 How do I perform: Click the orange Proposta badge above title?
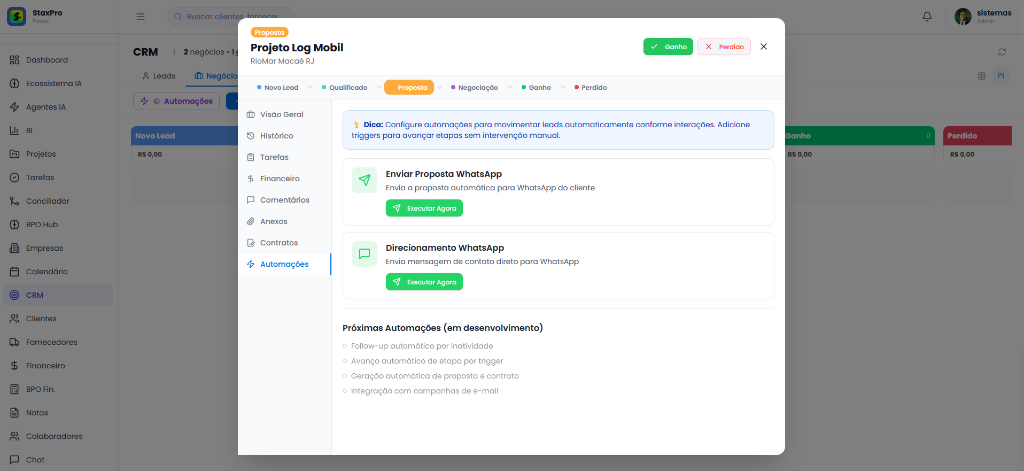click(269, 32)
